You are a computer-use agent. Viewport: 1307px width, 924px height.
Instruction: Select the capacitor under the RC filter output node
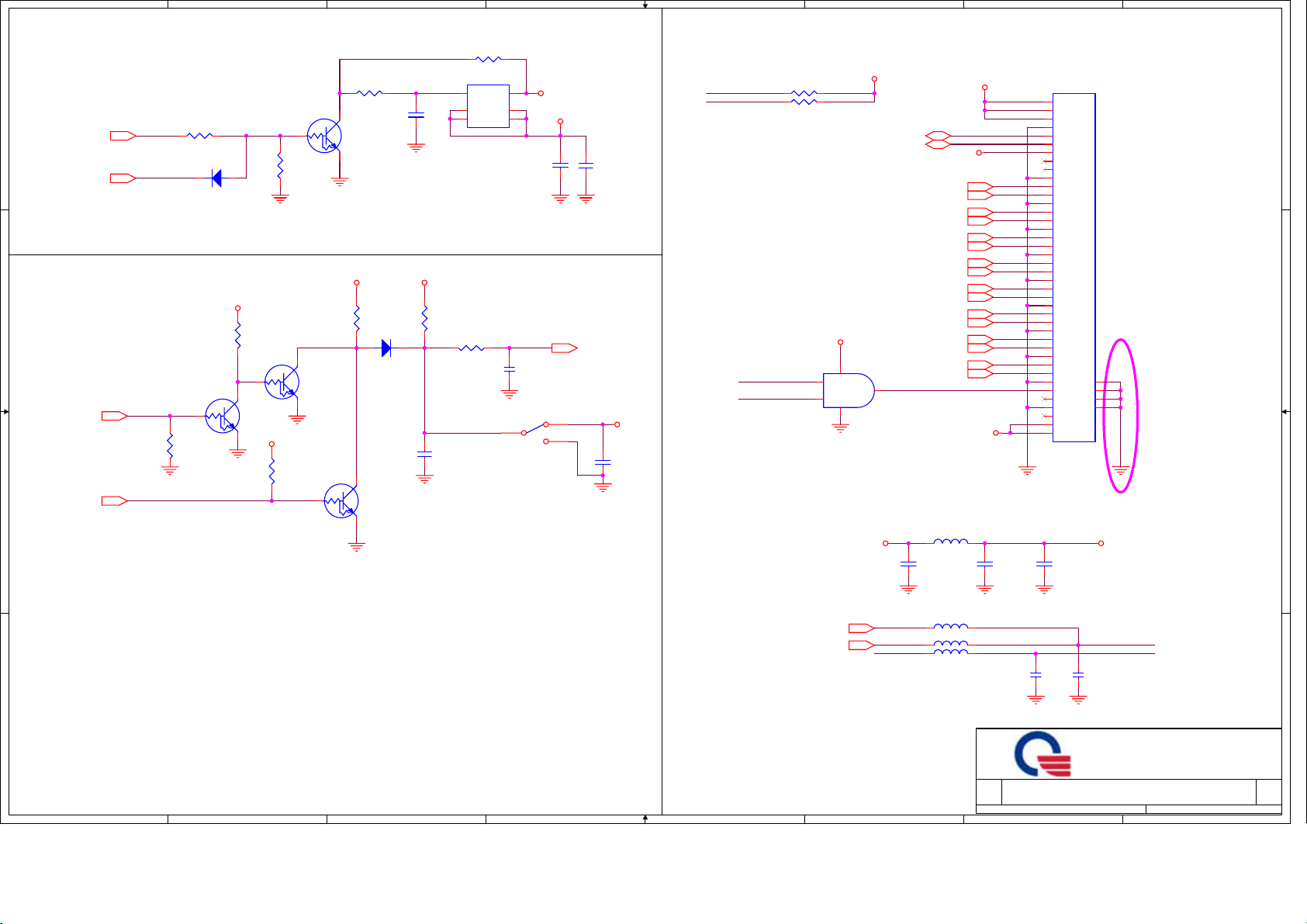[x=510, y=371]
